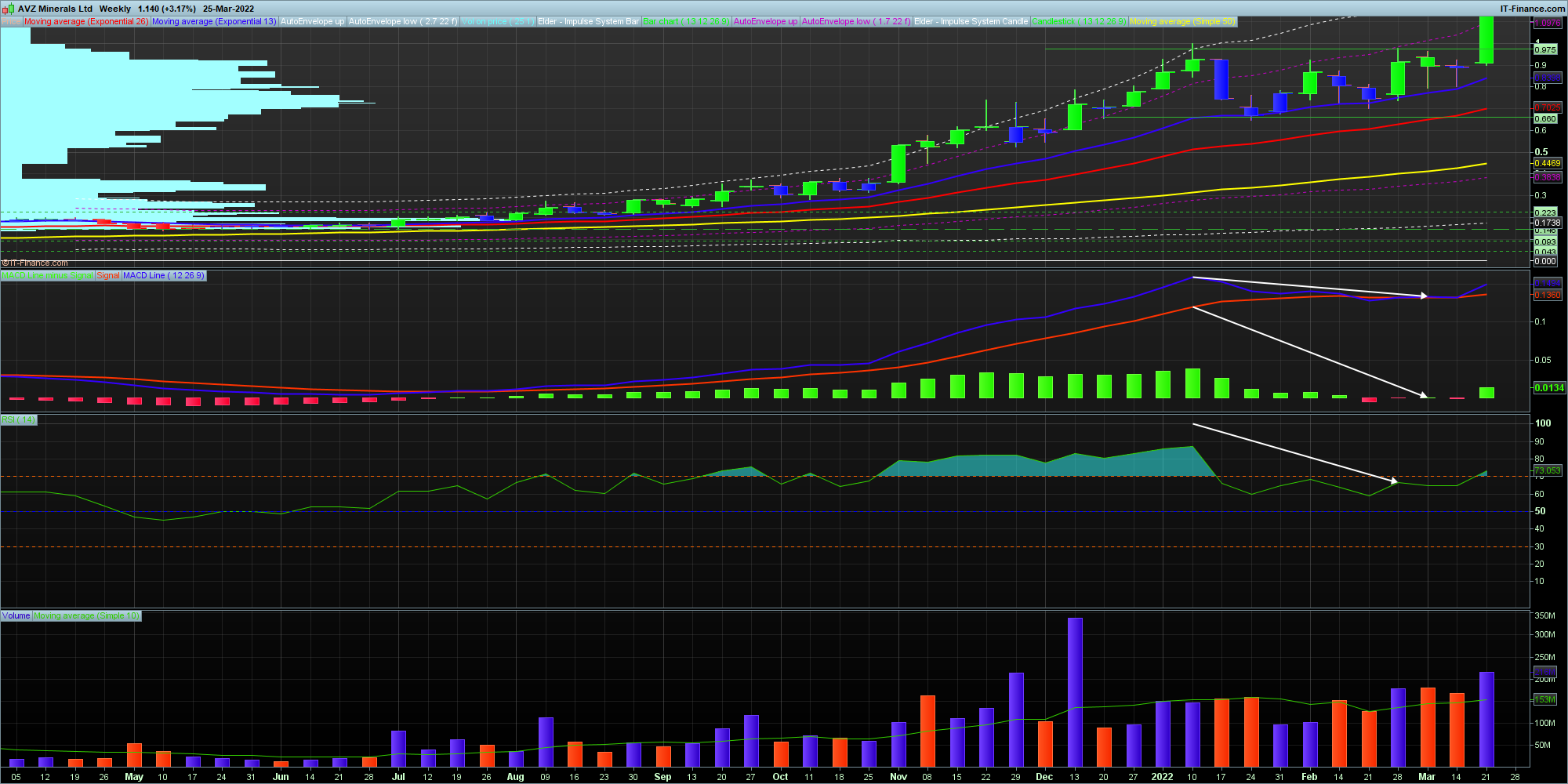The height and width of the screenshot is (784, 1568).
Task: Select Elder - Impulse System Candle label
Action: (x=971, y=21)
